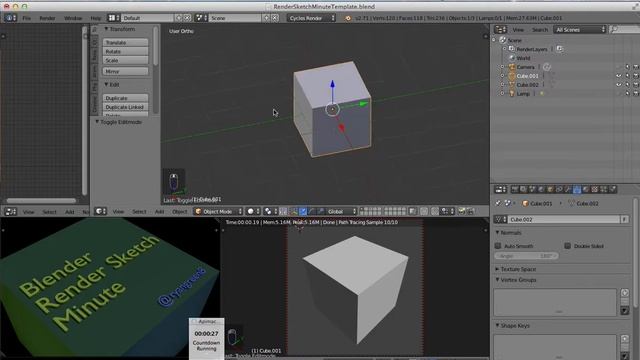Toggle the 3D manipulator widget button

coord(294,211)
